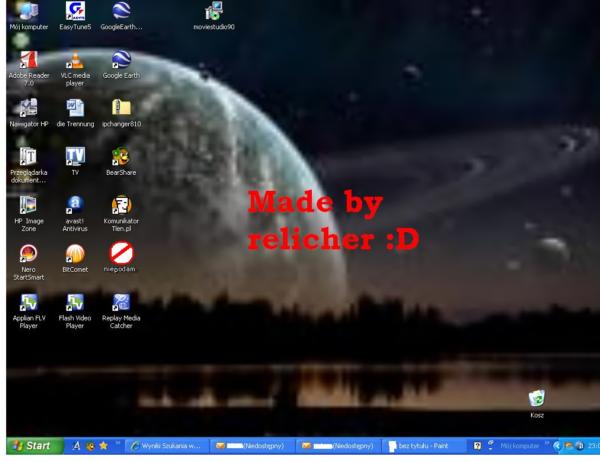Select the Flash Video Player shortcut
600x462 pixels.
(75, 311)
